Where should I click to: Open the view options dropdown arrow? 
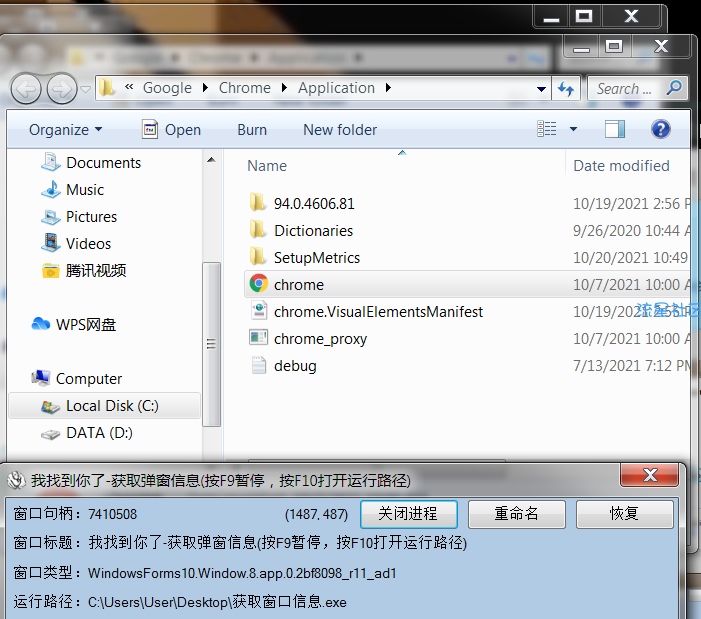(573, 129)
